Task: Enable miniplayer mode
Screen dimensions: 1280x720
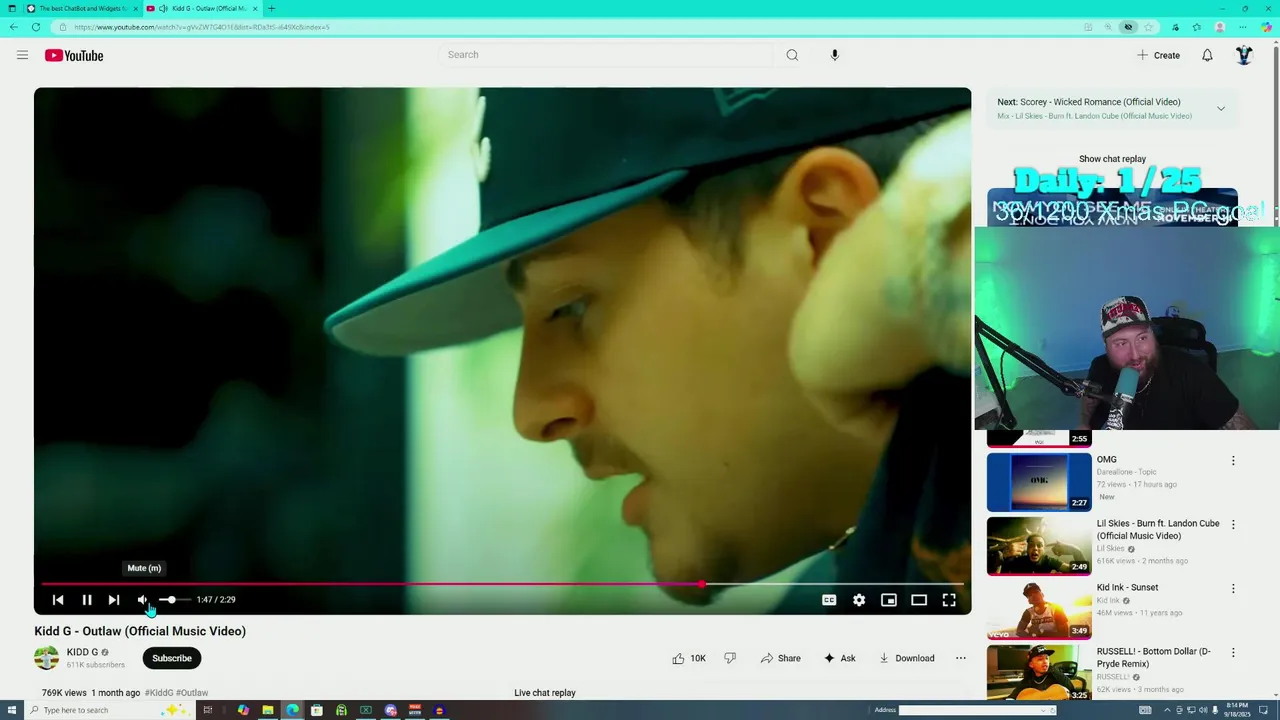Action: [889, 600]
